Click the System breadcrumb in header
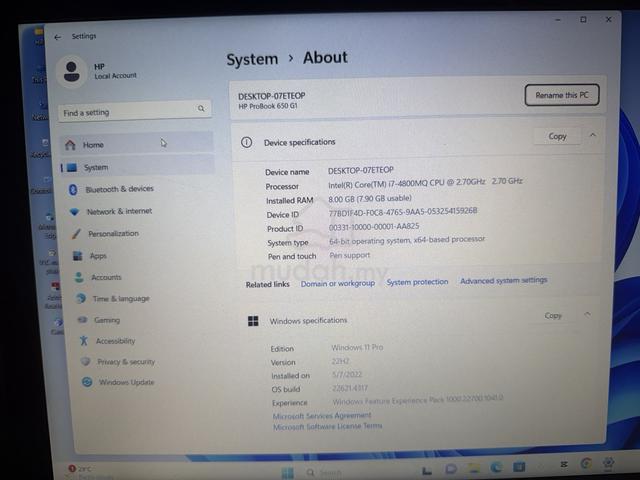 tap(252, 59)
